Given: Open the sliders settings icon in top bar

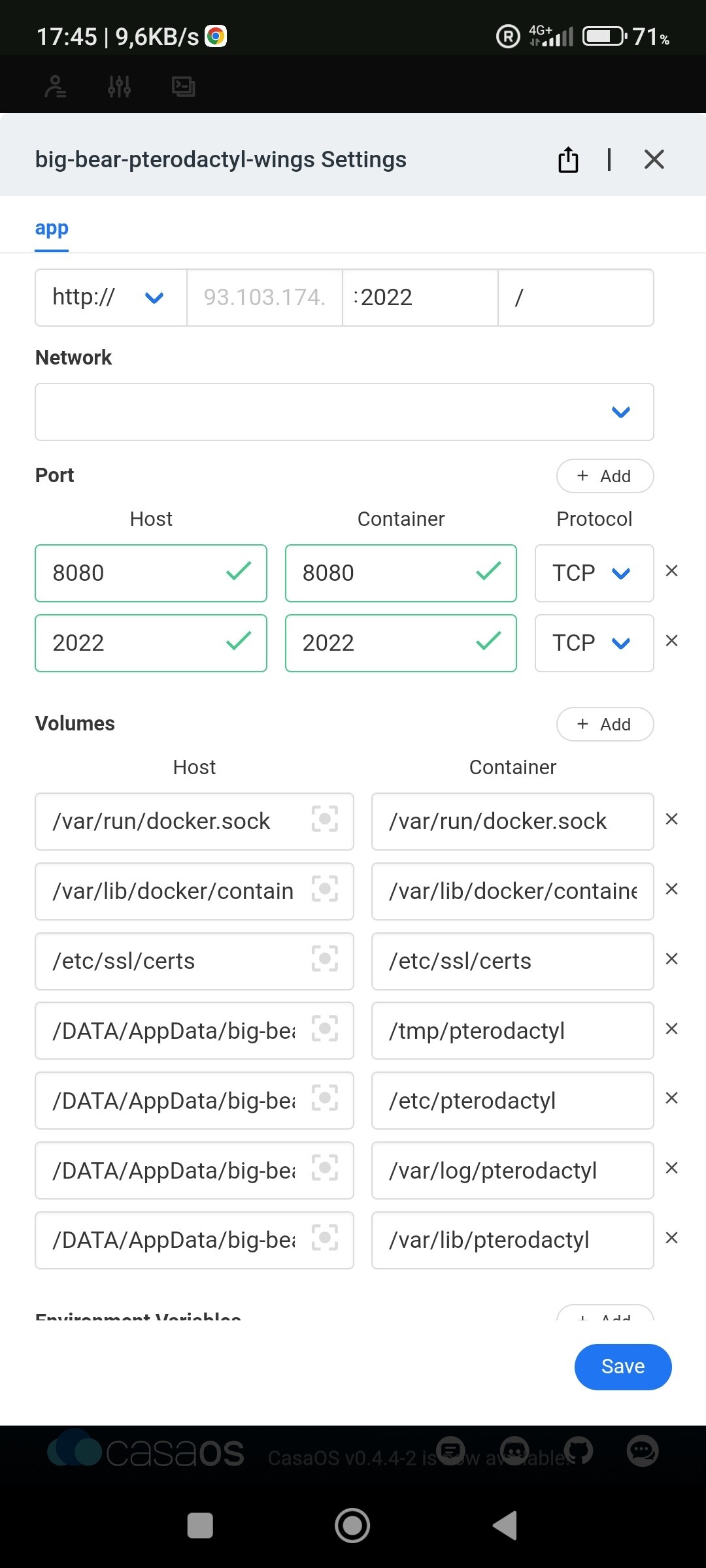Looking at the screenshot, I should point(119,86).
